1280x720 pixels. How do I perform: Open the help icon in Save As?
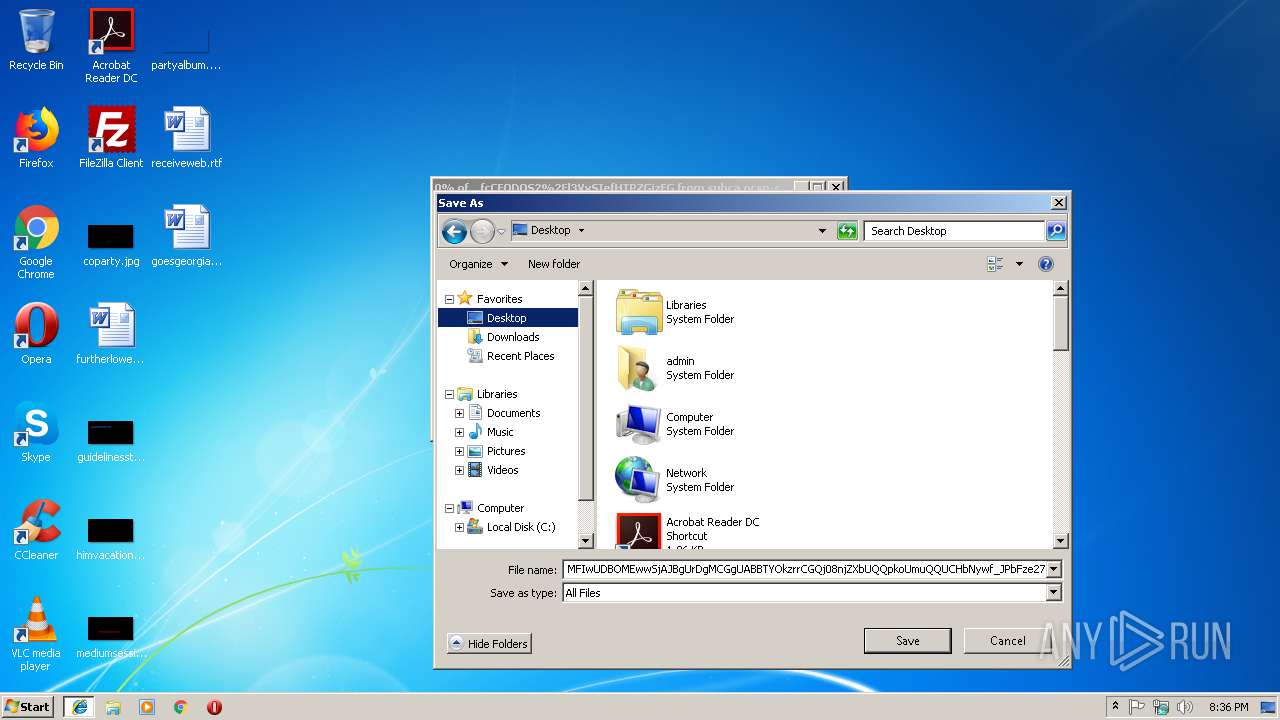[1046, 264]
